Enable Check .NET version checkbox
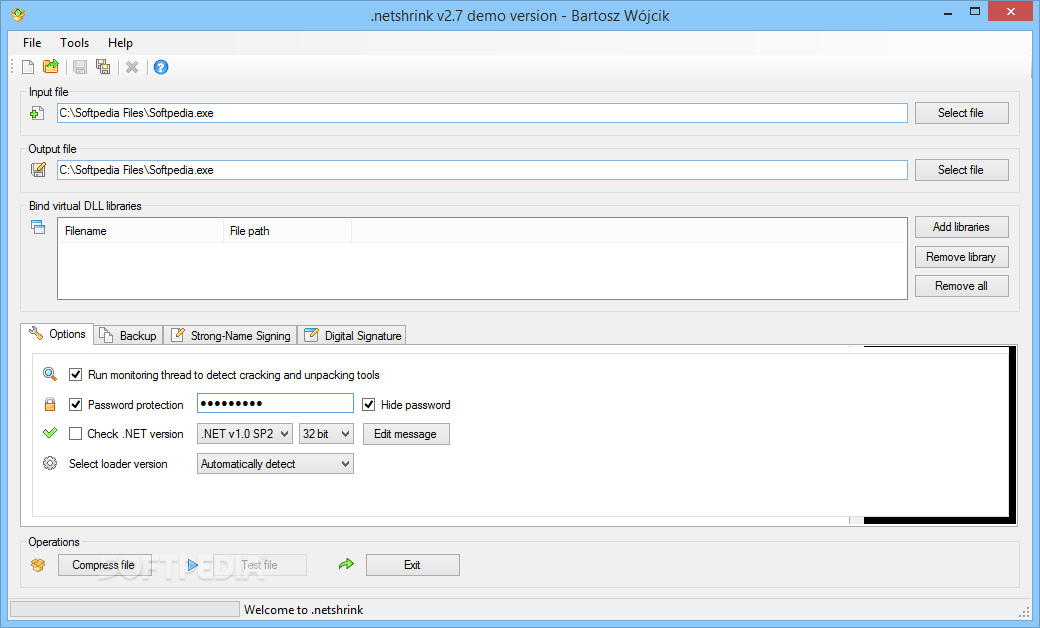This screenshot has height=628, width=1040. click(x=76, y=434)
